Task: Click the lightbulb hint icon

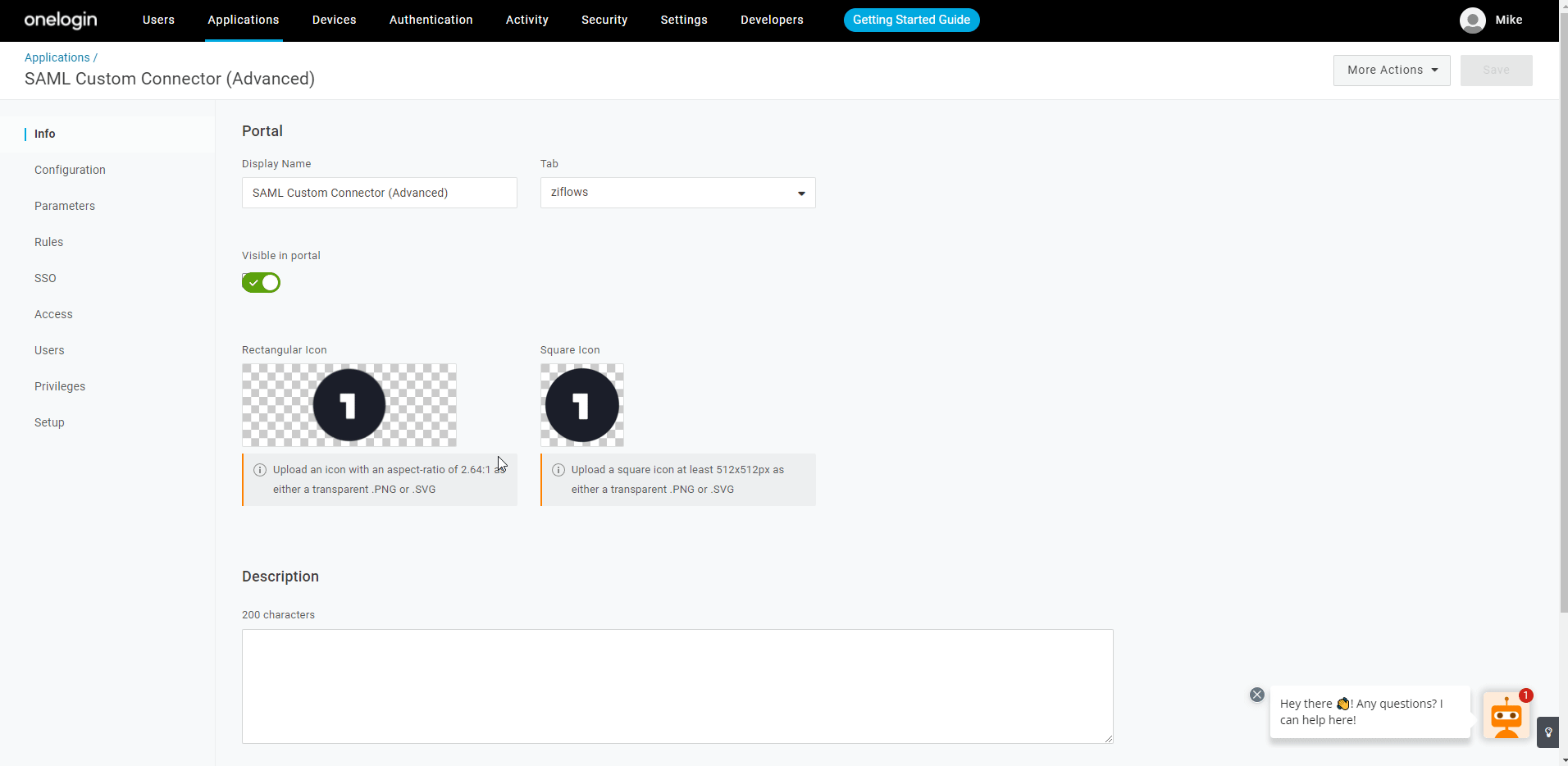Action: [x=1548, y=732]
